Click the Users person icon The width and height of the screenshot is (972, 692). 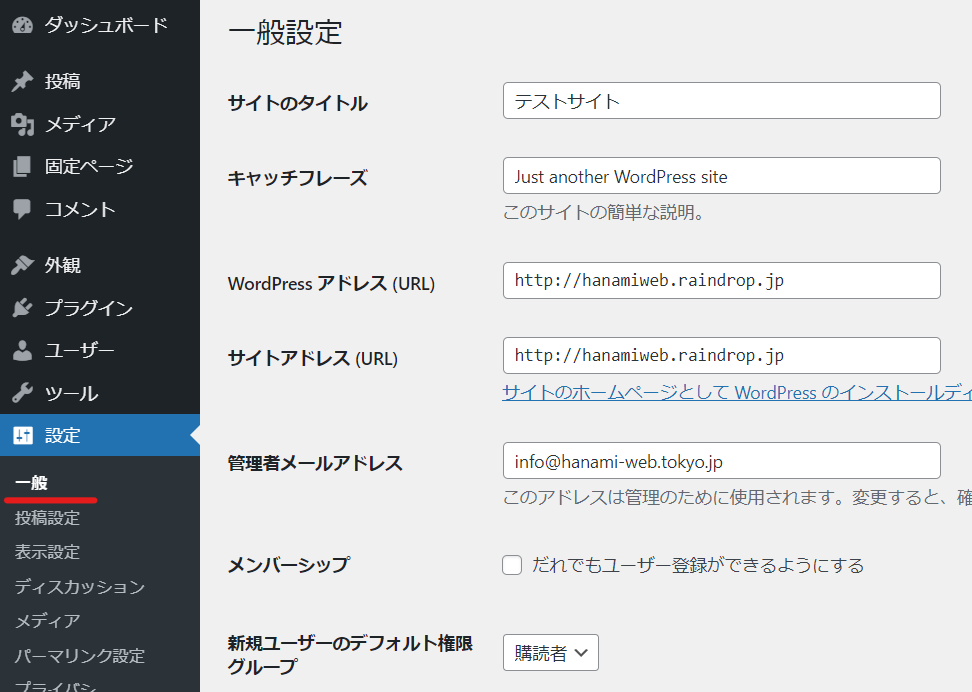22,350
